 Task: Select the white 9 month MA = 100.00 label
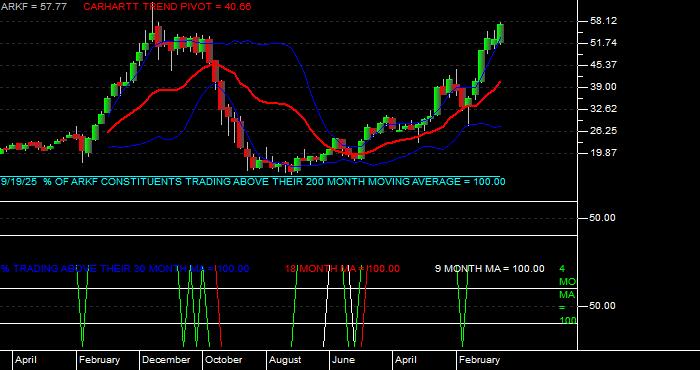pos(490,269)
